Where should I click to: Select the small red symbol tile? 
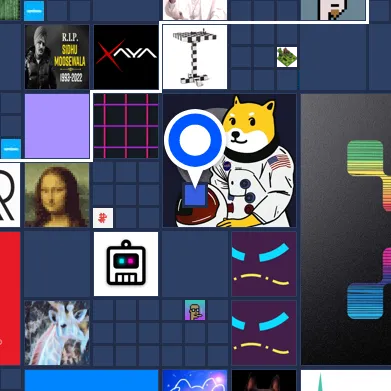[103, 218]
